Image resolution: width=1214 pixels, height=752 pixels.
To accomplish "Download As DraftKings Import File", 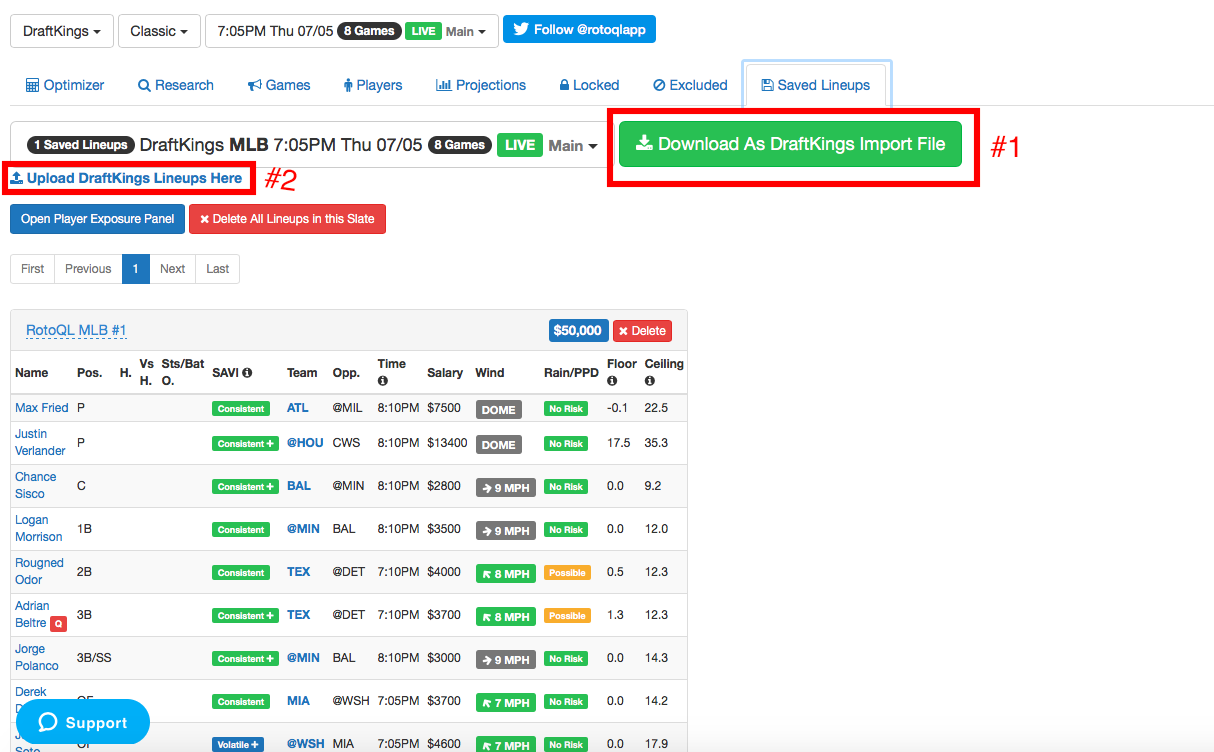I will 790,144.
